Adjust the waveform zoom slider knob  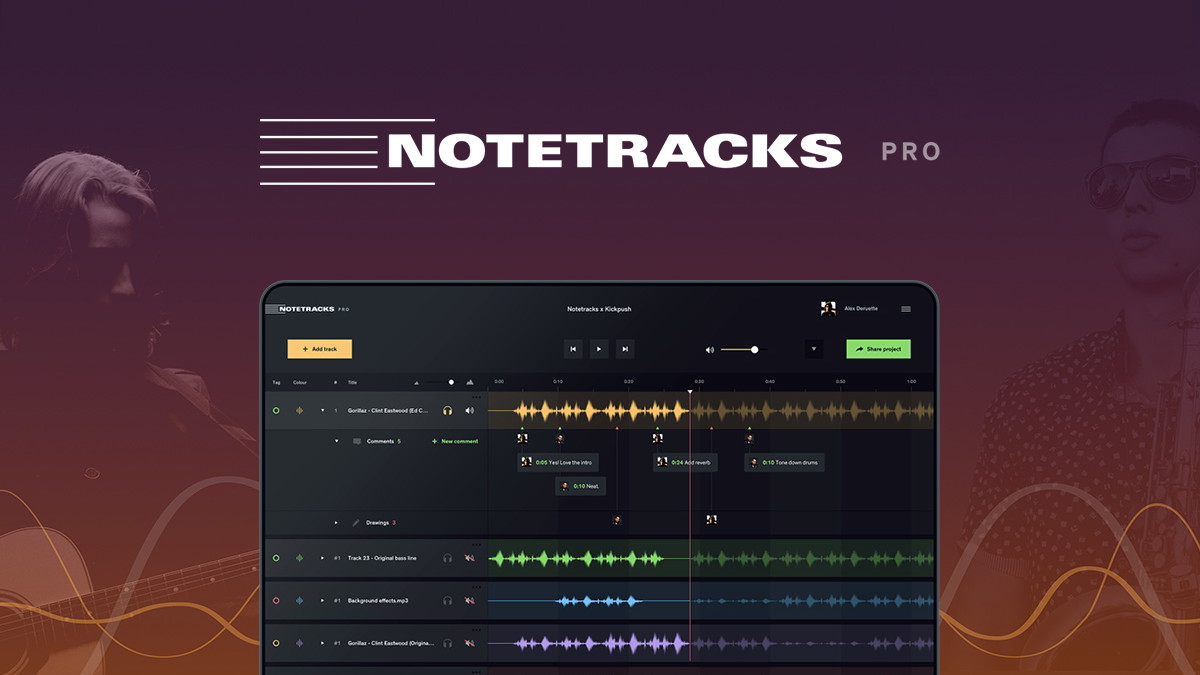[451, 382]
